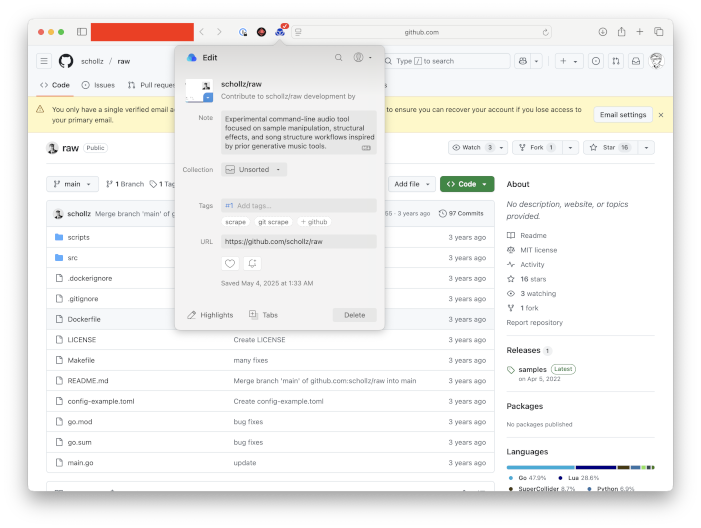Image resolution: width=701 pixels, height=528 pixels.
Task: Open README.md file
Action: tap(88, 381)
